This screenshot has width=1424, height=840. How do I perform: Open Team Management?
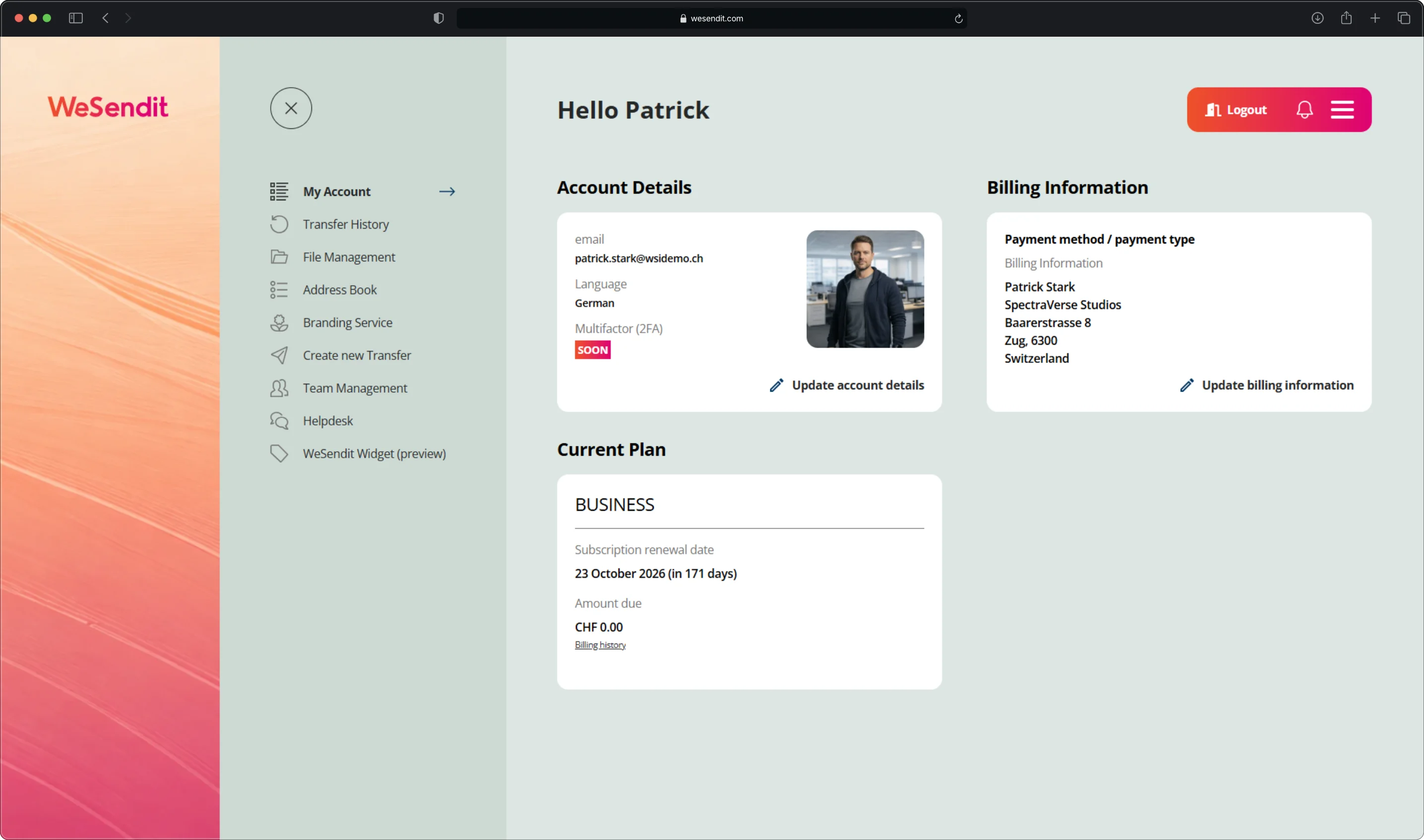click(x=355, y=388)
